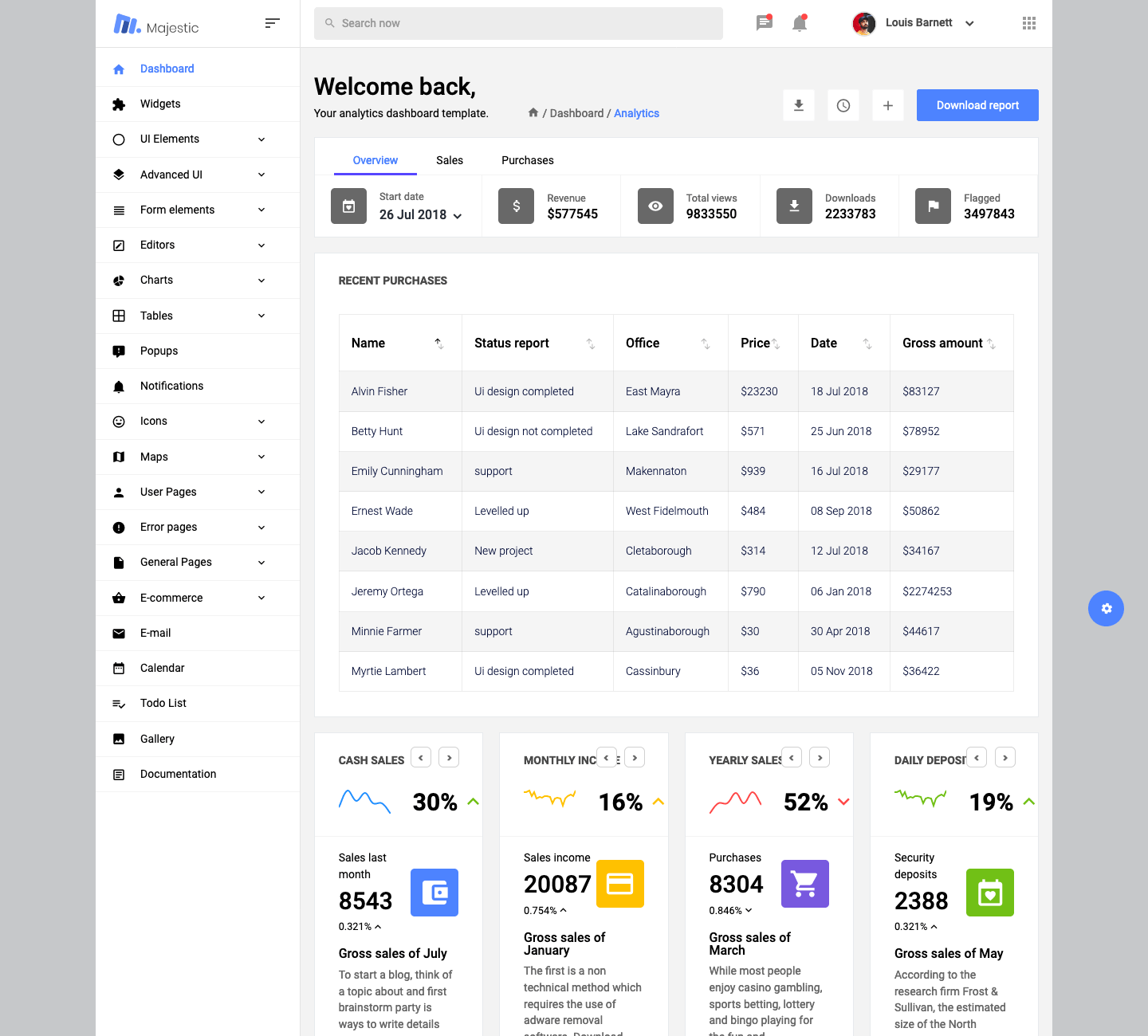Image resolution: width=1148 pixels, height=1036 pixels.
Task: Open the apps grid icon
Action: [x=1028, y=23]
